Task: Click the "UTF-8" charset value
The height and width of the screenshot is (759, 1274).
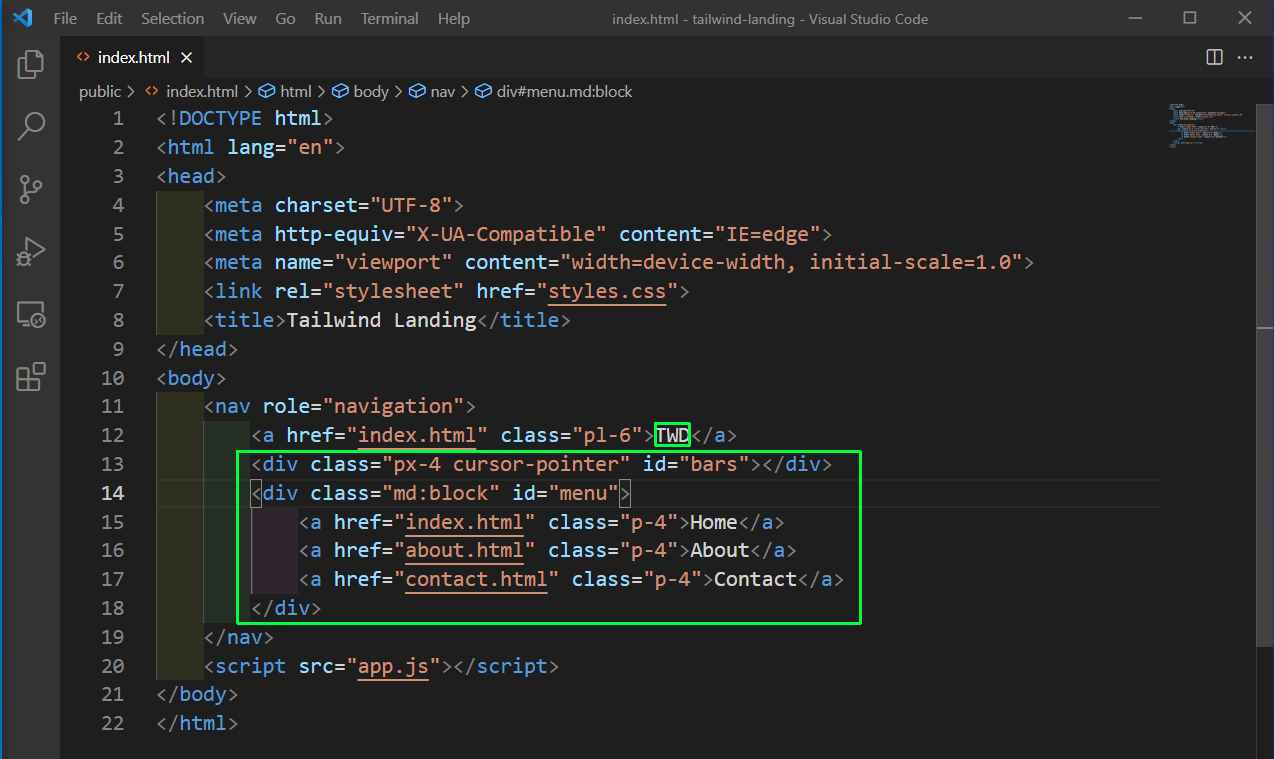Action: click(x=411, y=205)
